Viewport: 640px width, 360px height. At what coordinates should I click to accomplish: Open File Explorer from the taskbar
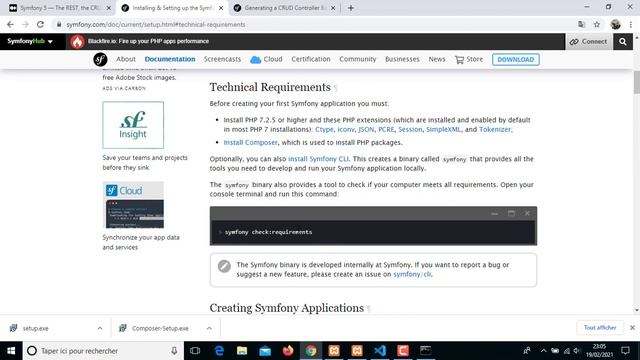242,351
